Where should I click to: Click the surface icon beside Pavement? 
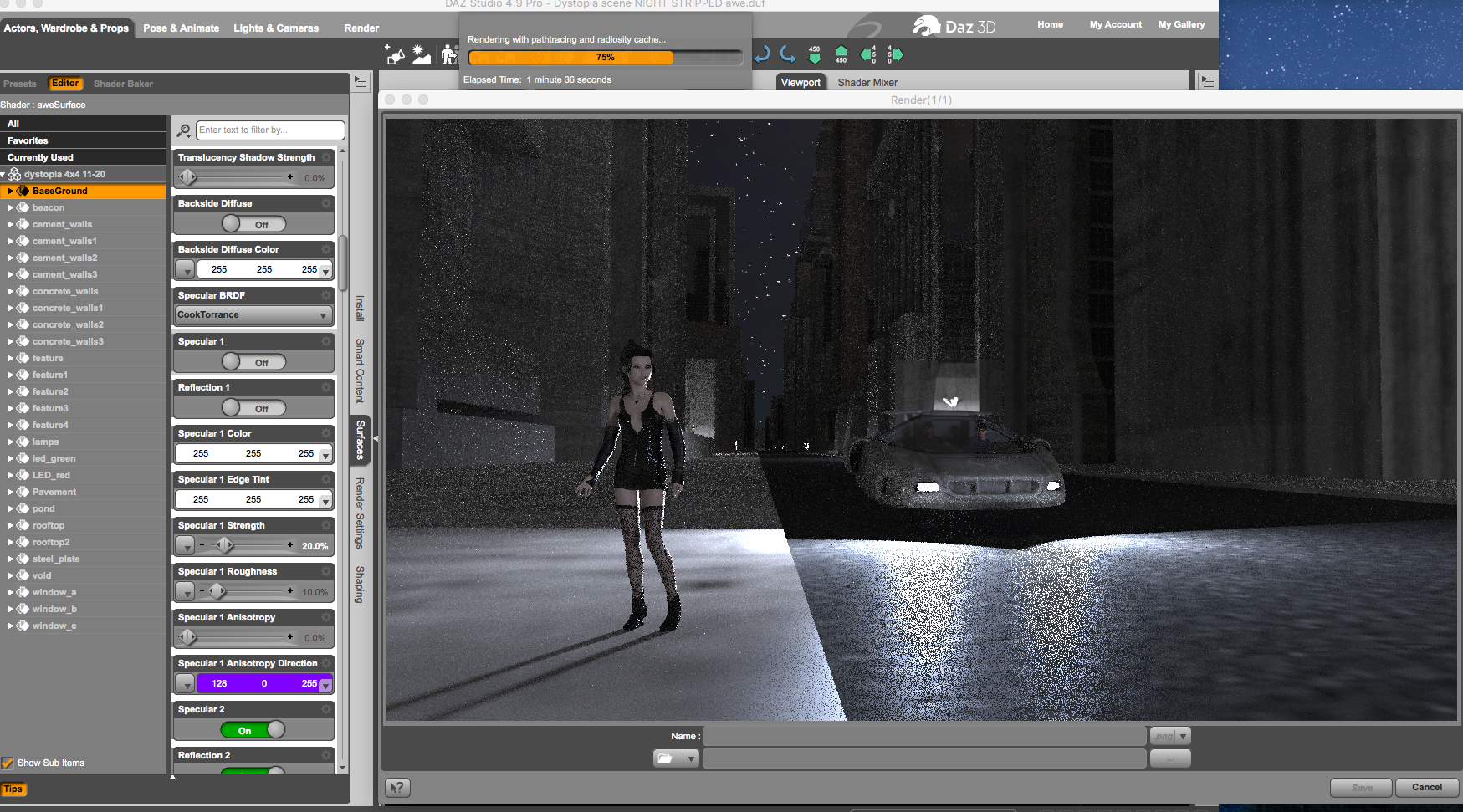23,492
